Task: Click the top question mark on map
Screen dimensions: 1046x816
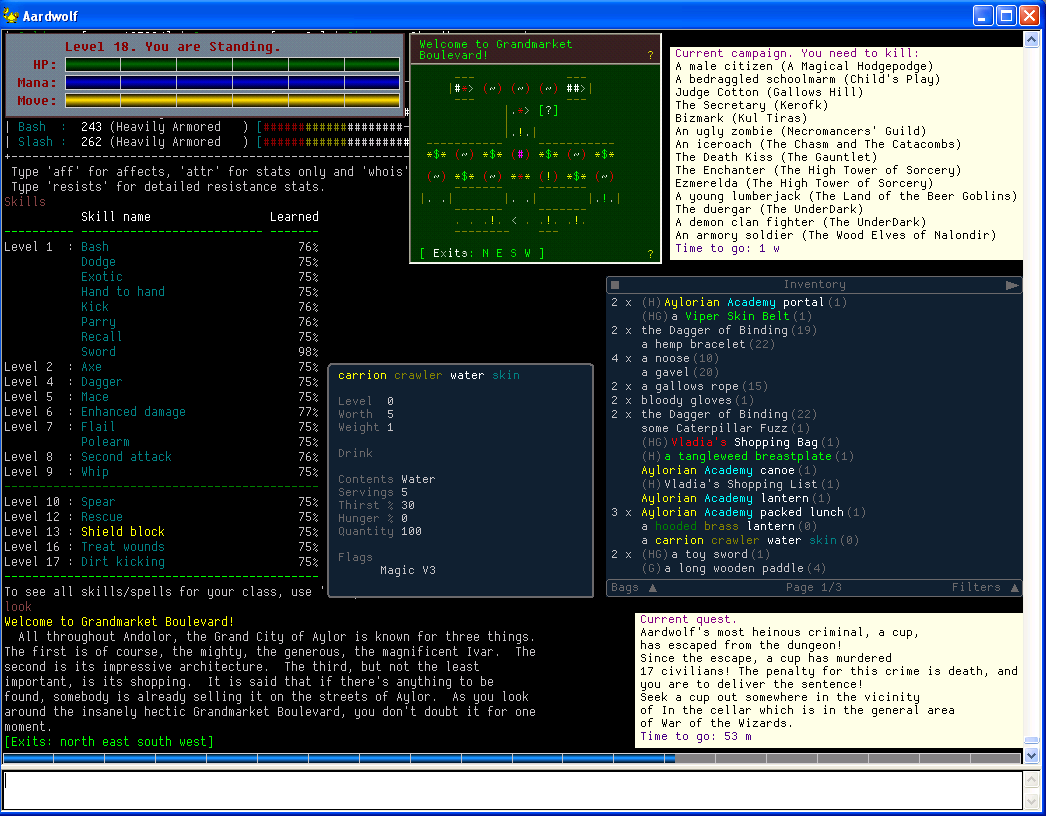Action: pos(650,56)
